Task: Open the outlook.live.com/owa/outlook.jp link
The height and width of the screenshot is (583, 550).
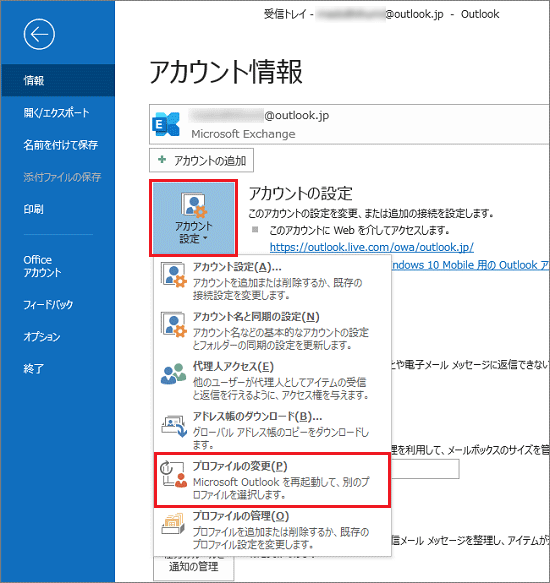Action: pos(372,247)
